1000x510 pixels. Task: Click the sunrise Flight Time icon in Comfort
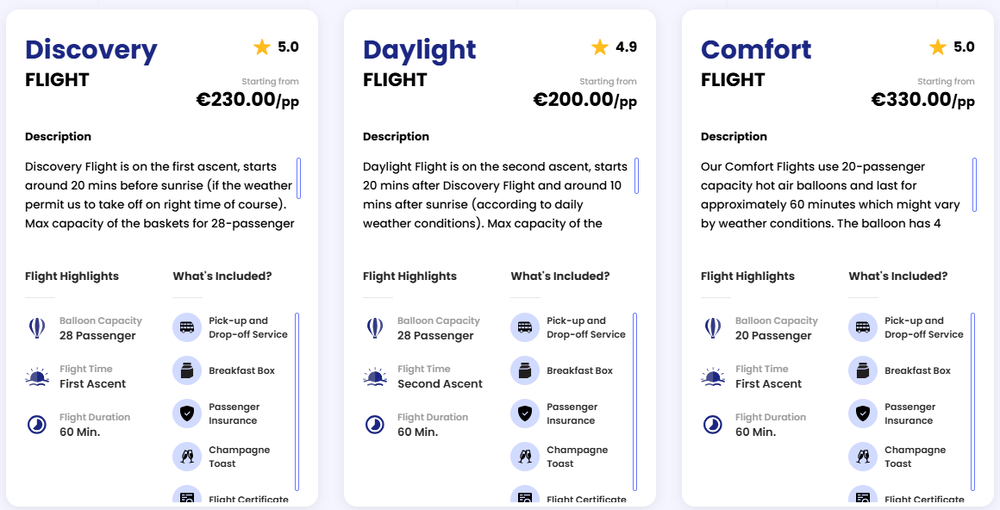tap(713, 377)
